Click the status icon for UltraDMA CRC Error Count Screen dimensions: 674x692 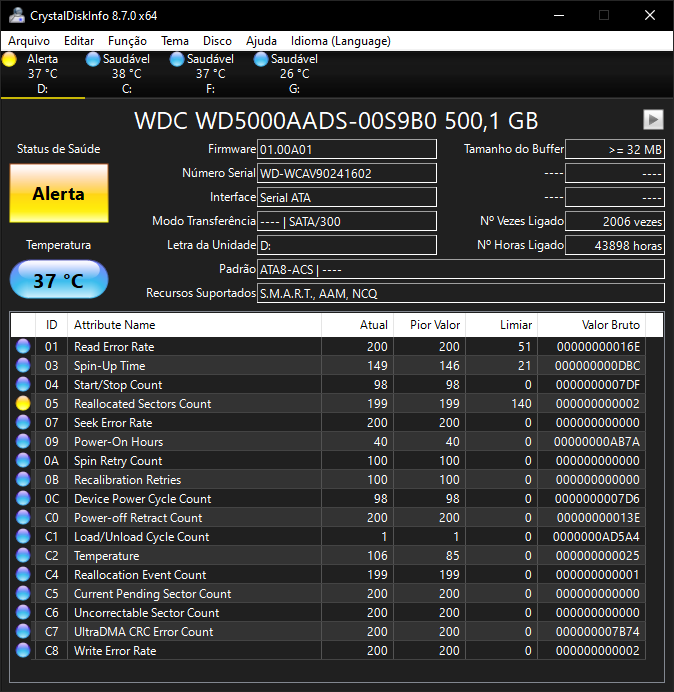(x=23, y=631)
